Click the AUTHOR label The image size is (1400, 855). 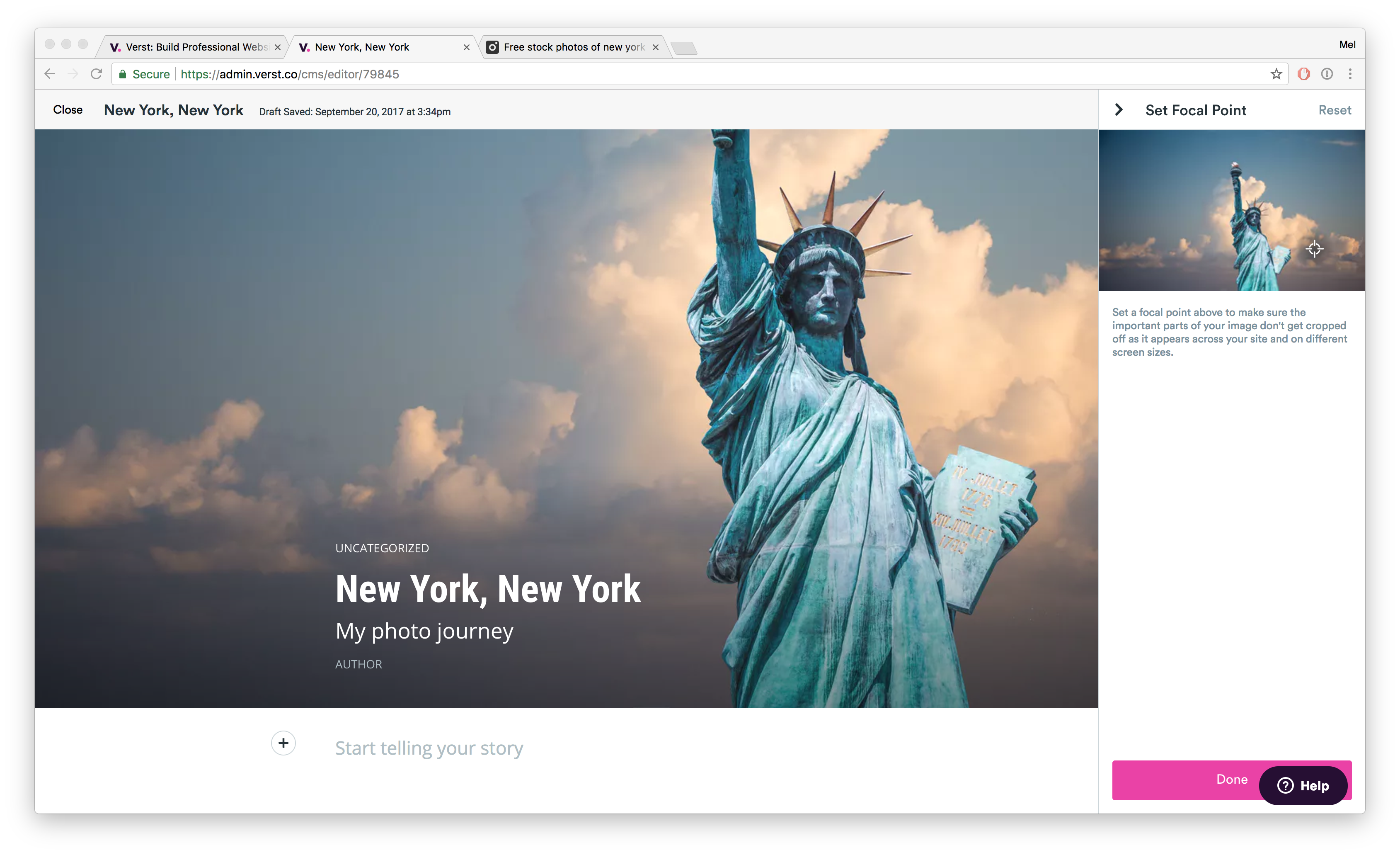(x=358, y=664)
